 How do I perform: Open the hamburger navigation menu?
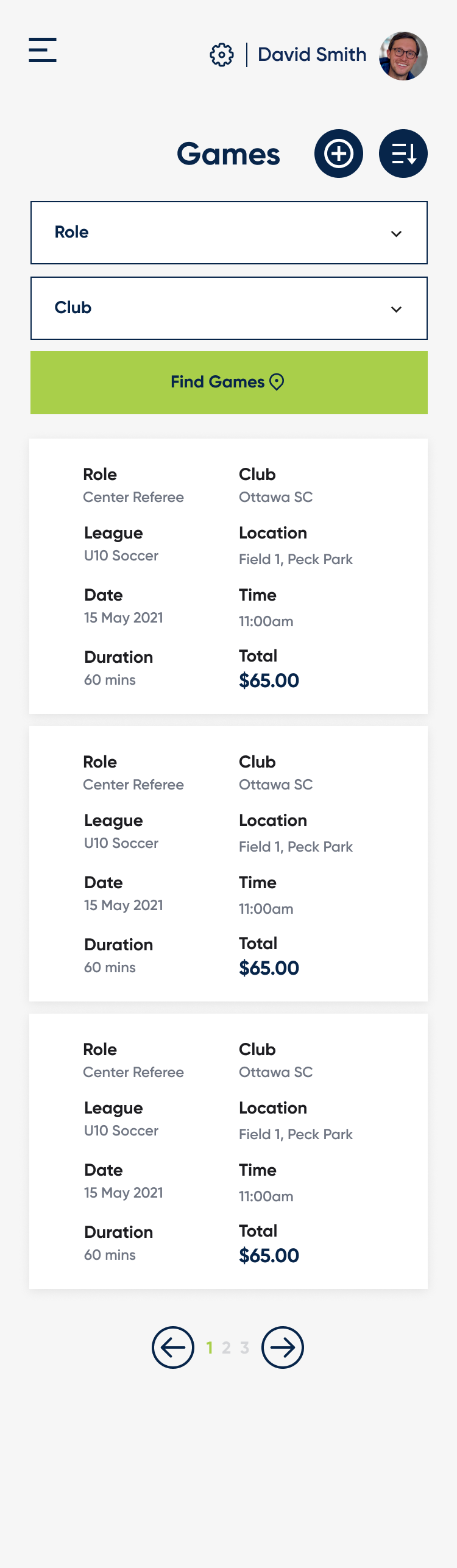coord(43,50)
